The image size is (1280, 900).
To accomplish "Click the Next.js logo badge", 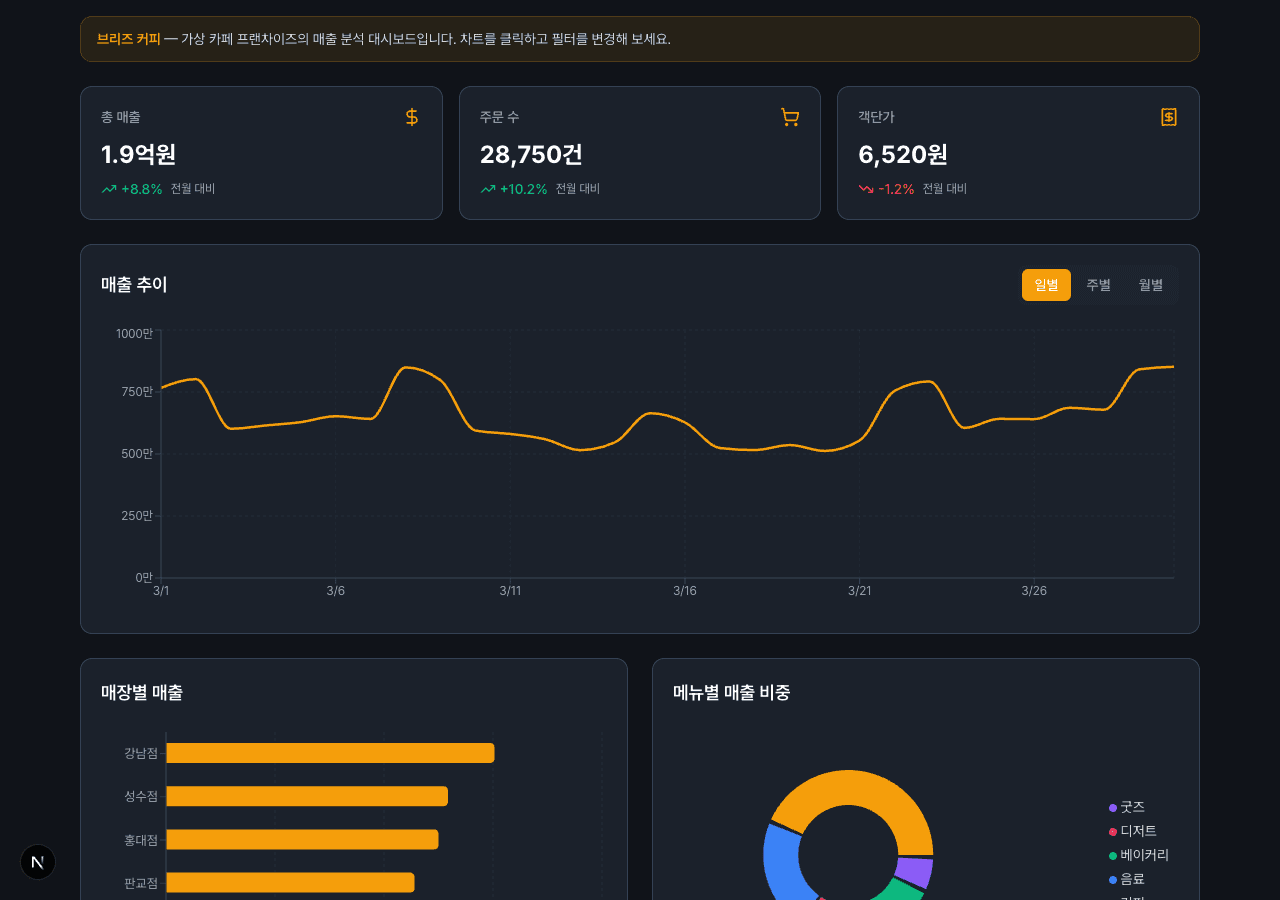I will pos(38,862).
